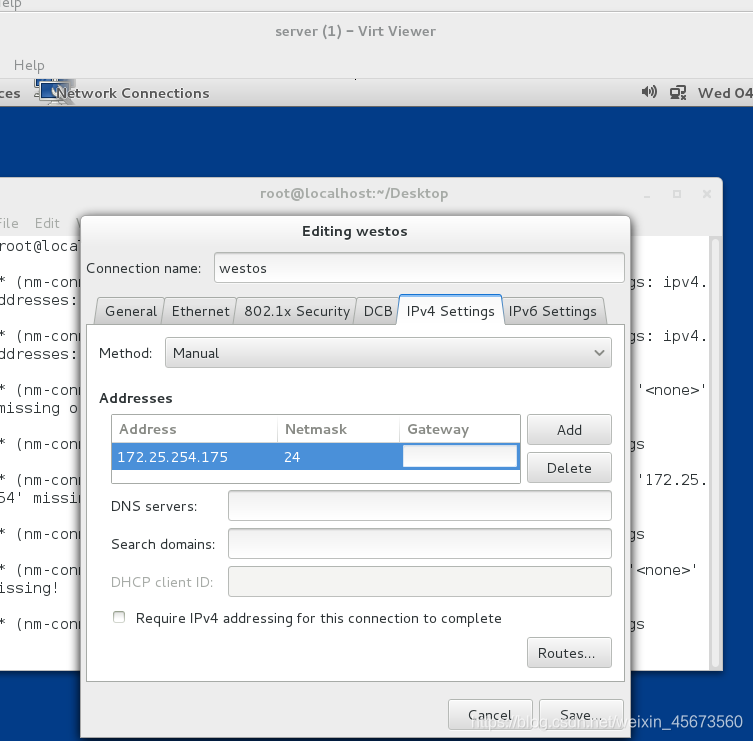The height and width of the screenshot is (741, 753).
Task: Click the DHCP client ID field
Action: pyautogui.click(x=420, y=582)
